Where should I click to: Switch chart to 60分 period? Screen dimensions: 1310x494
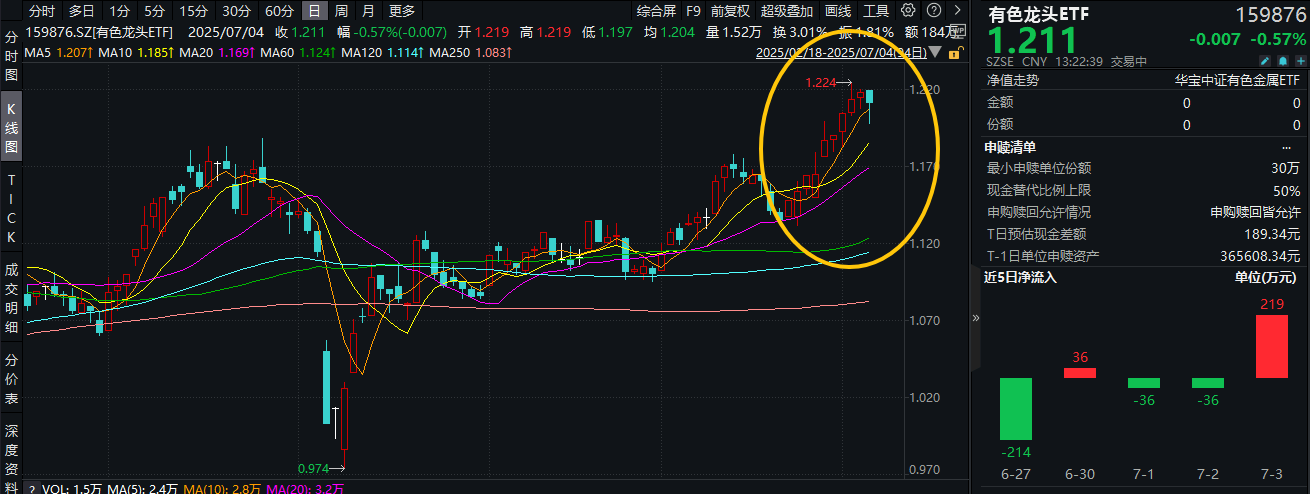(x=279, y=11)
